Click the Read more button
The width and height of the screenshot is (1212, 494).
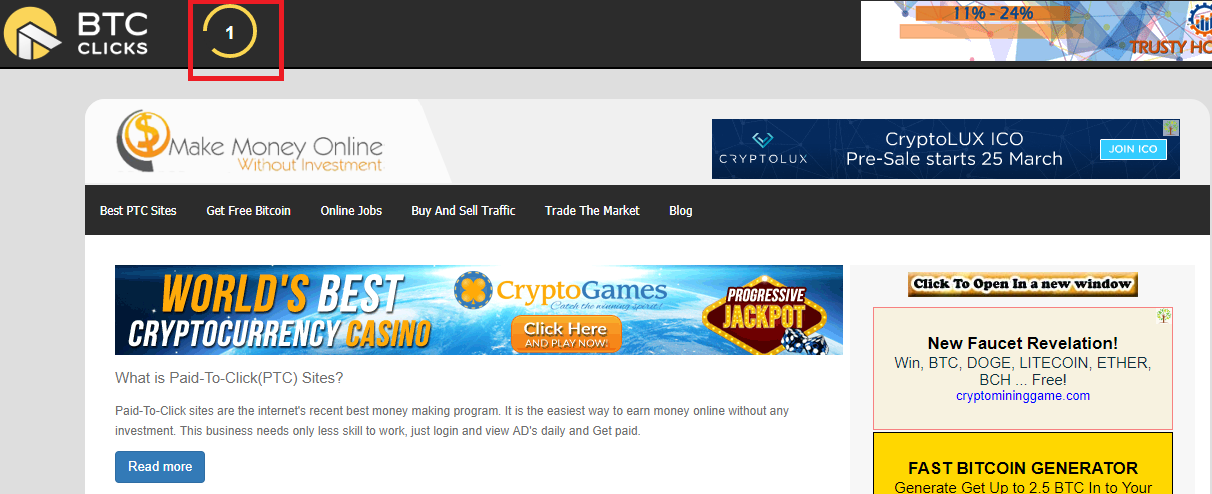[x=160, y=467]
